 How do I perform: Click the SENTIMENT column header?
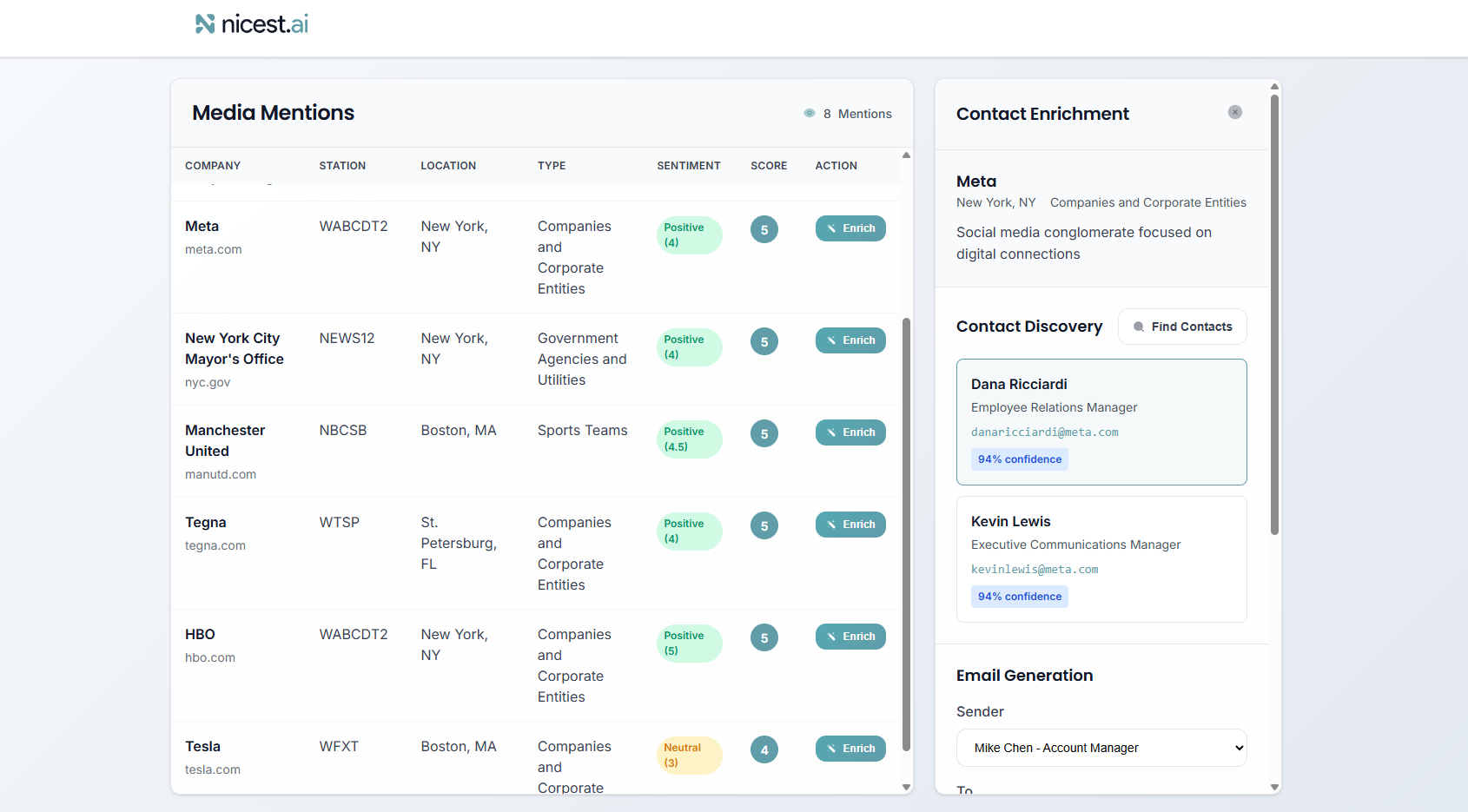click(689, 166)
